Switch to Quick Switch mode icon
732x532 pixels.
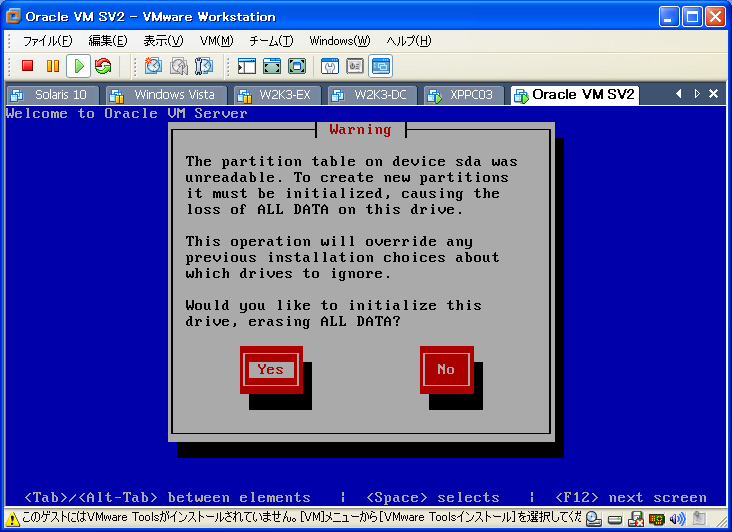[272, 66]
